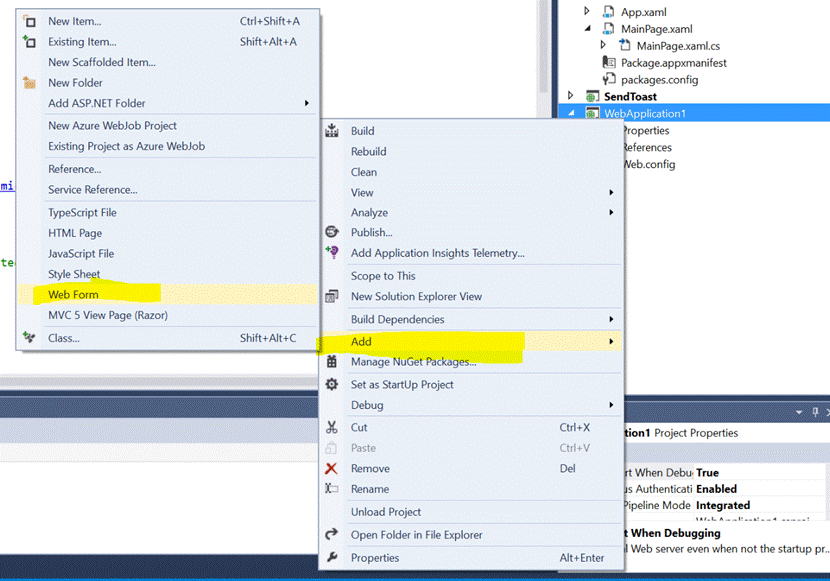The height and width of the screenshot is (581, 830).
Task: Expand the SendToast project node
Action: 570,96
